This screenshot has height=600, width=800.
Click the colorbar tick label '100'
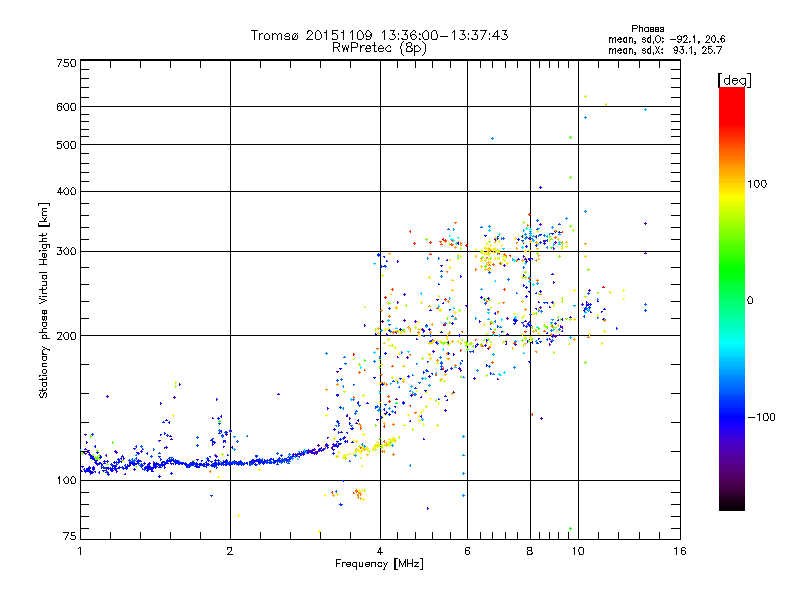click(757, 184)
